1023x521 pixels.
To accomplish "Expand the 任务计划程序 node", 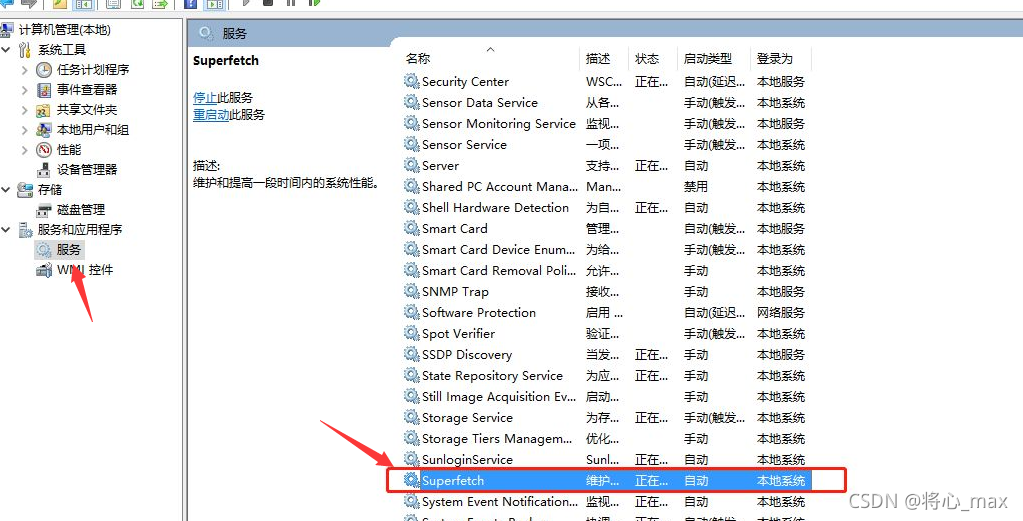I will tap(25, 70).
